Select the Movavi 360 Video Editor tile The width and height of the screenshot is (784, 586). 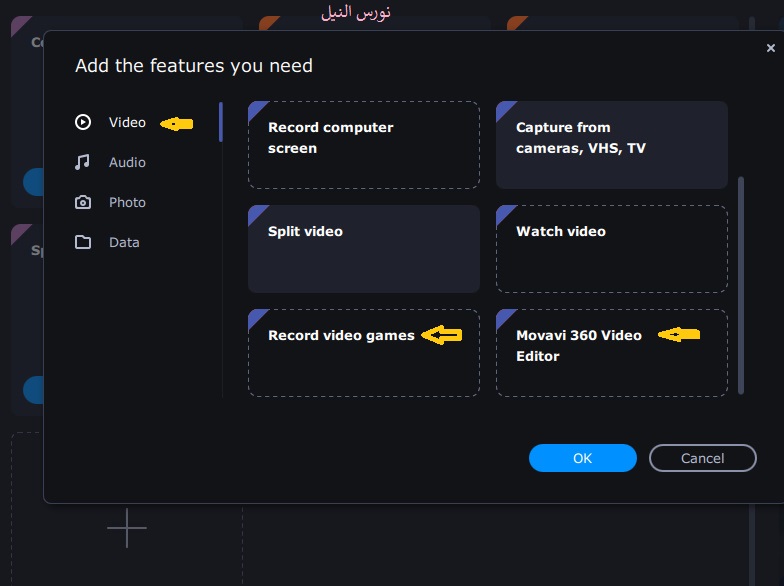611,353
